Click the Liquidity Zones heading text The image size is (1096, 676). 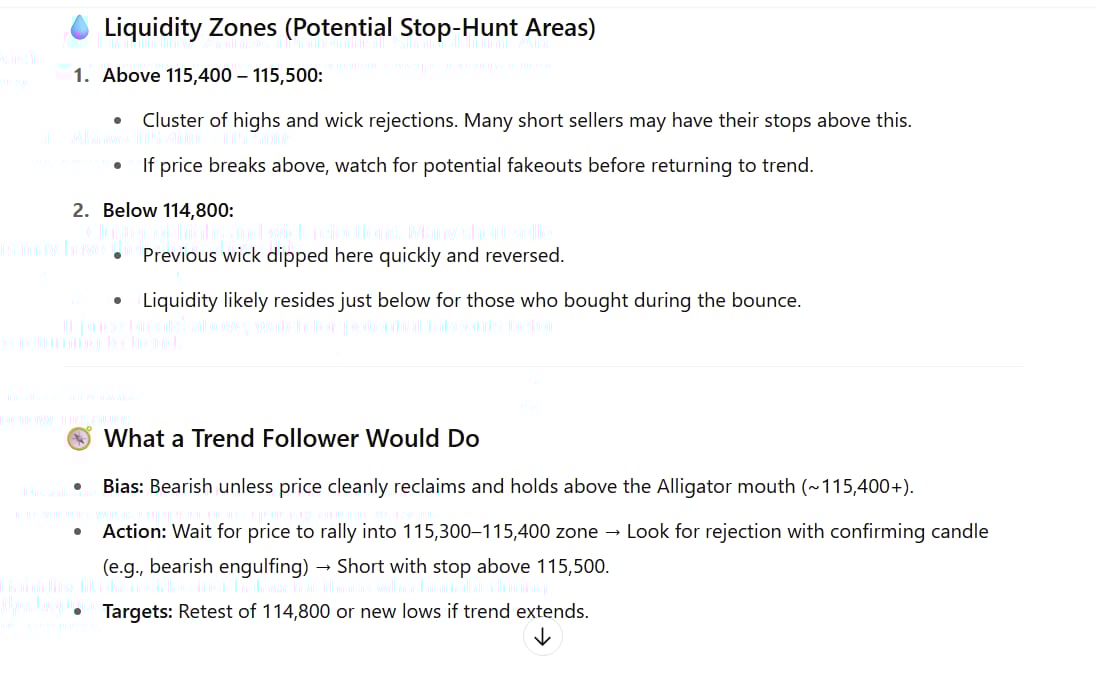tap(349, 28)
